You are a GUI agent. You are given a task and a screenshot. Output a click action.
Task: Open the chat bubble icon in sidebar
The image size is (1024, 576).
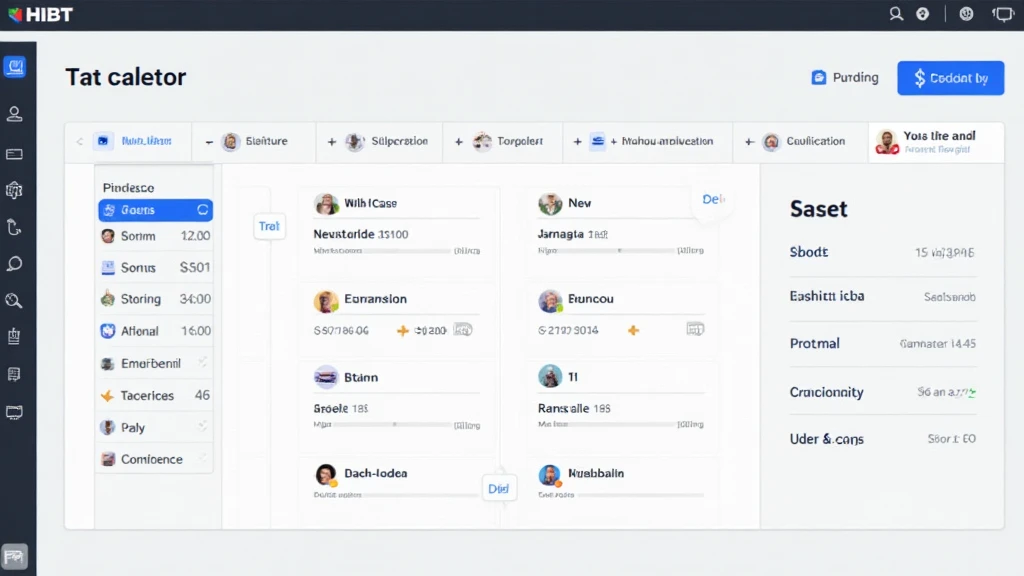(14, 264)
